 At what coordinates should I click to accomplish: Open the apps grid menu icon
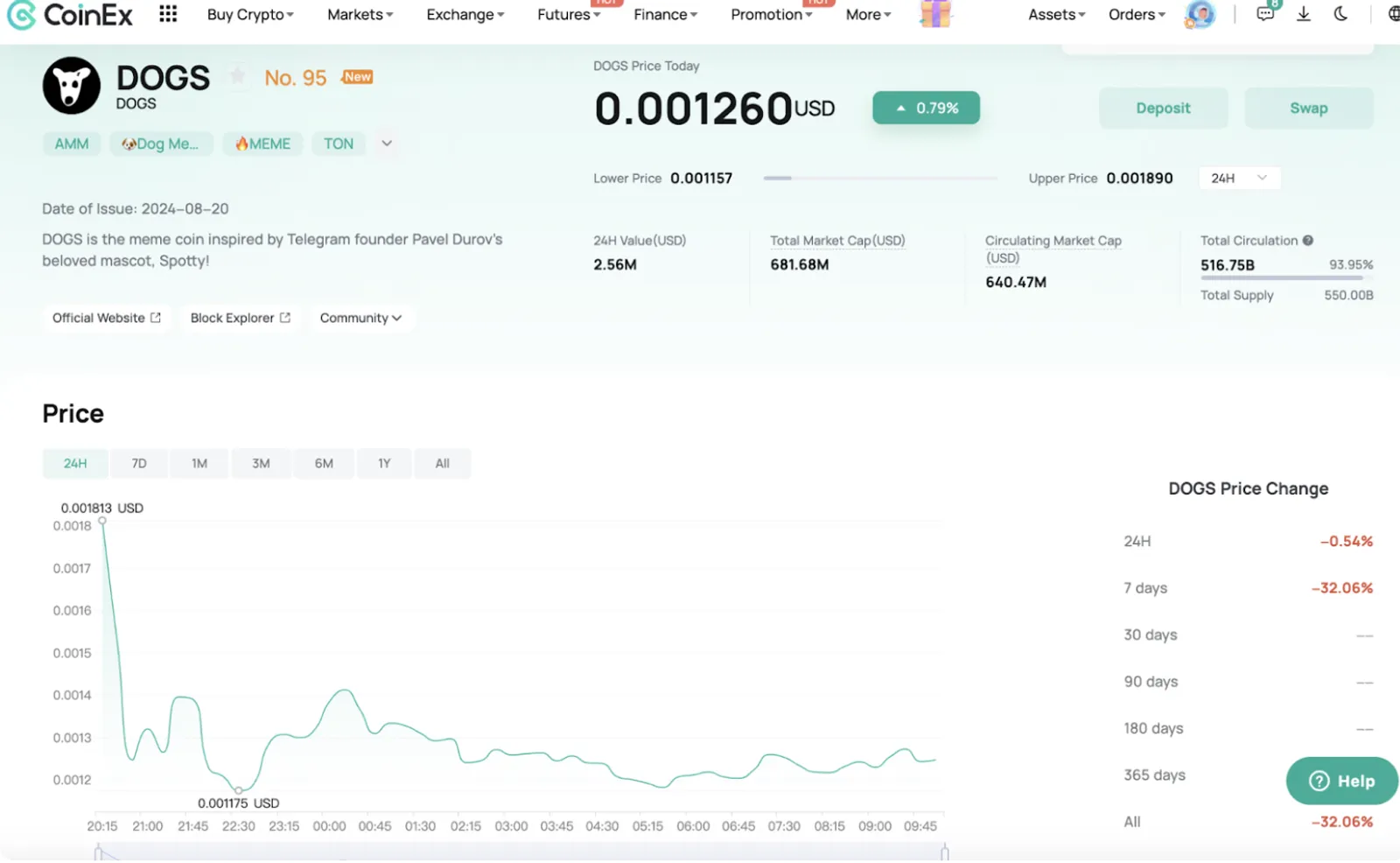[x=168, y=14]
